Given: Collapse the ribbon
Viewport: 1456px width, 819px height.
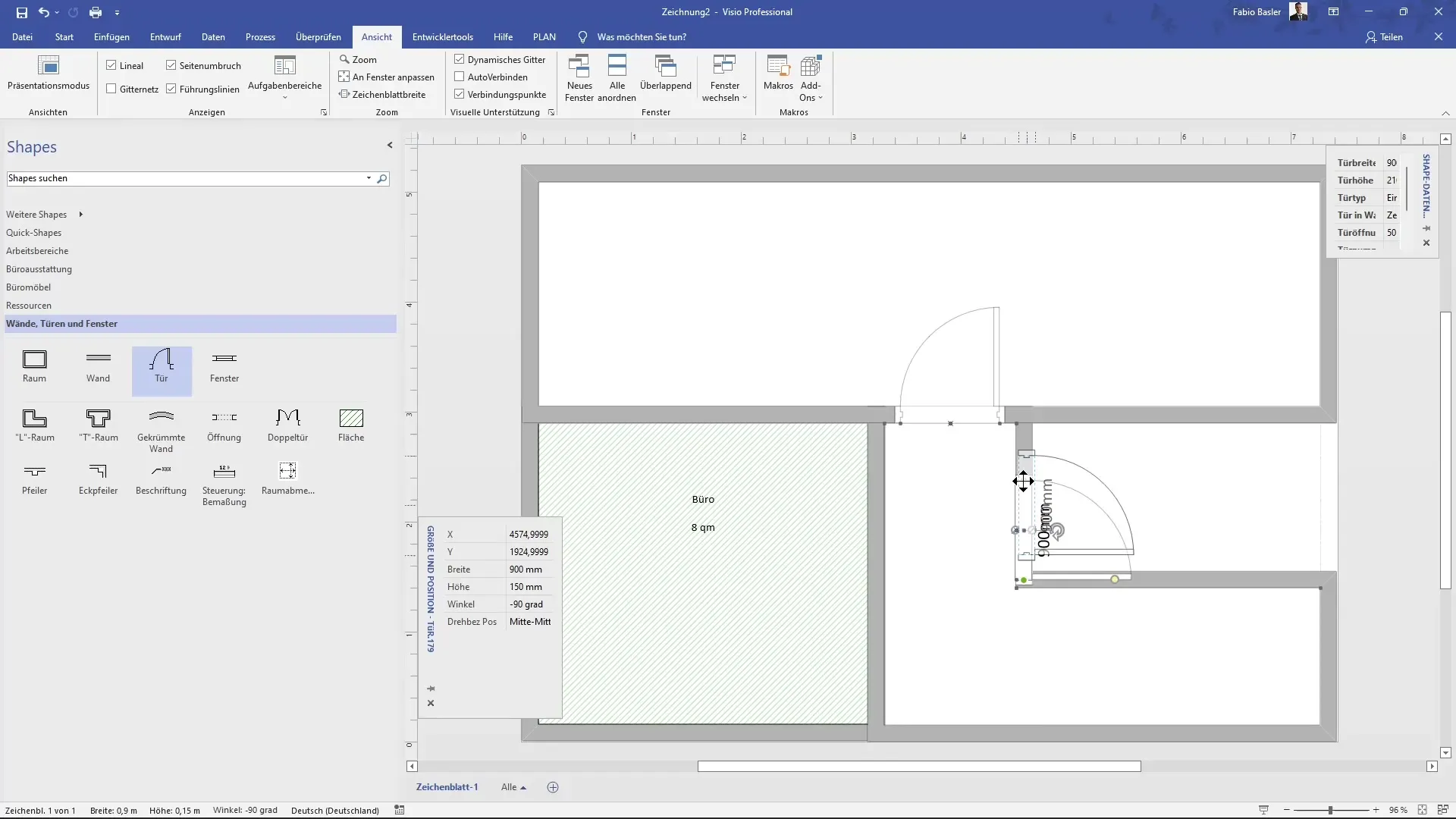Looking at the screenshot, I should tap(1445, 113).
